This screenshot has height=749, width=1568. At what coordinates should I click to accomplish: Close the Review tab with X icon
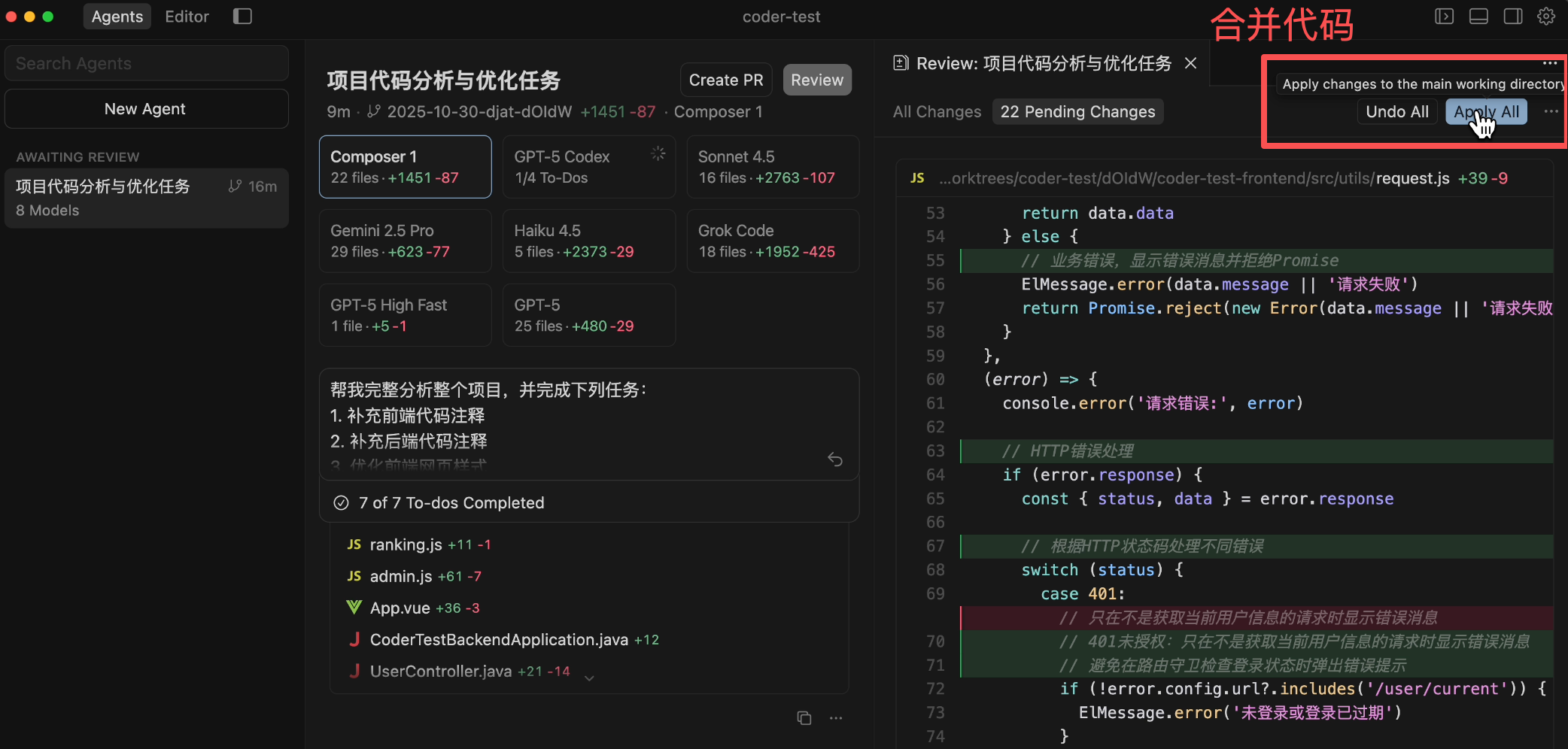tap(1190, 63)
